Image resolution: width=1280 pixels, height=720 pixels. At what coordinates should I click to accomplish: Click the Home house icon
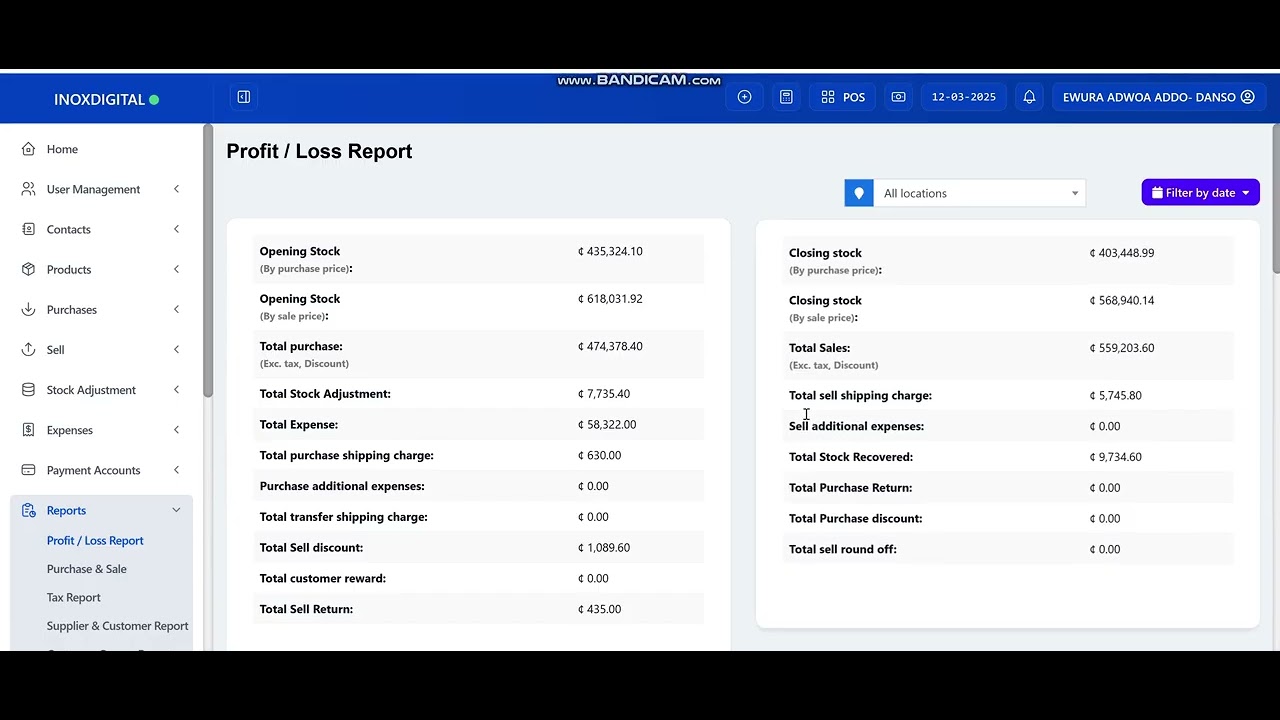(28, 149)
